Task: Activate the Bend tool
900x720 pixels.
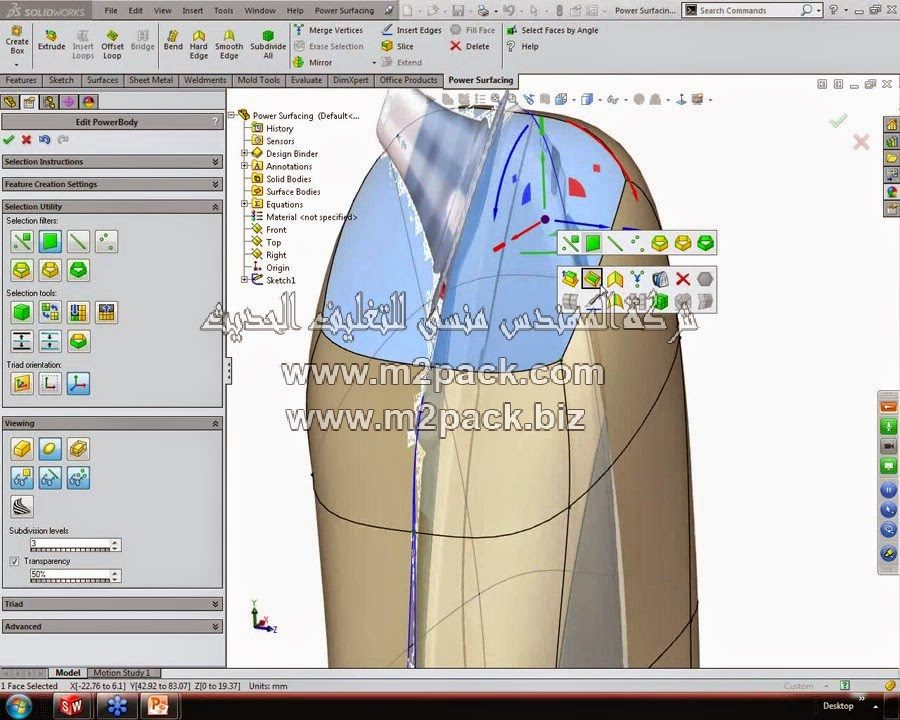Action: pos(173,41)
